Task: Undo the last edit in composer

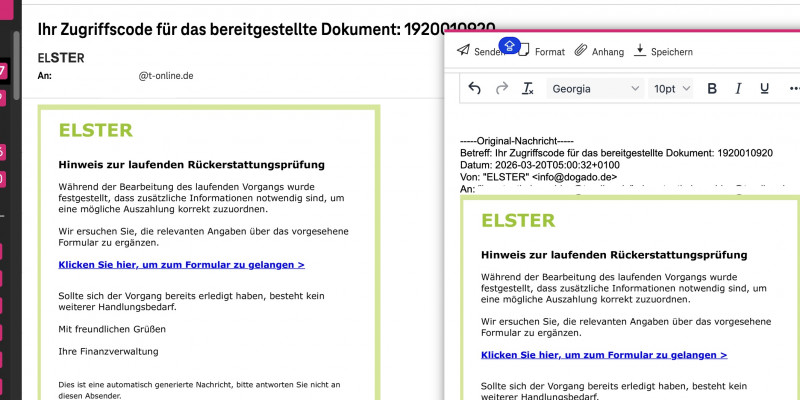Action: click(474, 89)
